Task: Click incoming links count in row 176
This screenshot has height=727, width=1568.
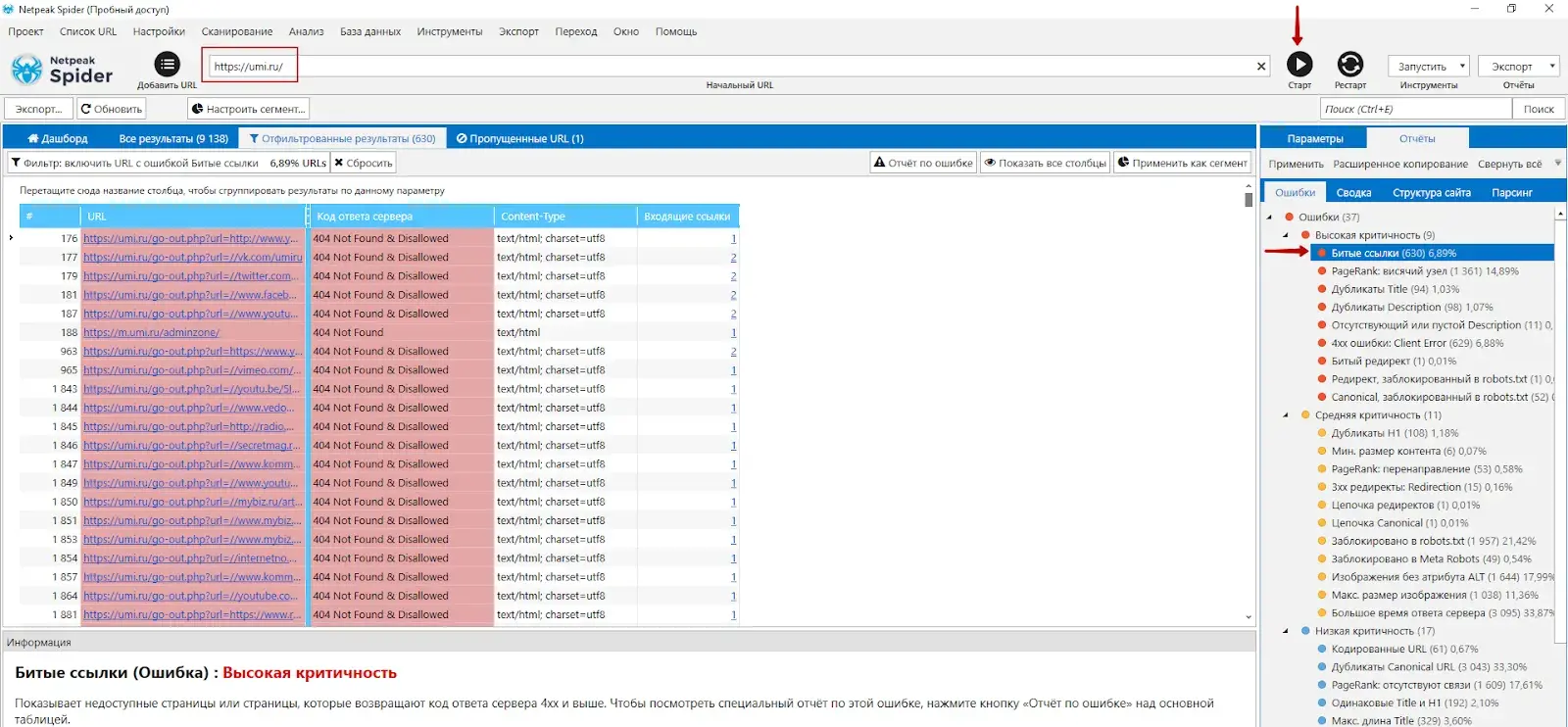Action: pos(733,238)
